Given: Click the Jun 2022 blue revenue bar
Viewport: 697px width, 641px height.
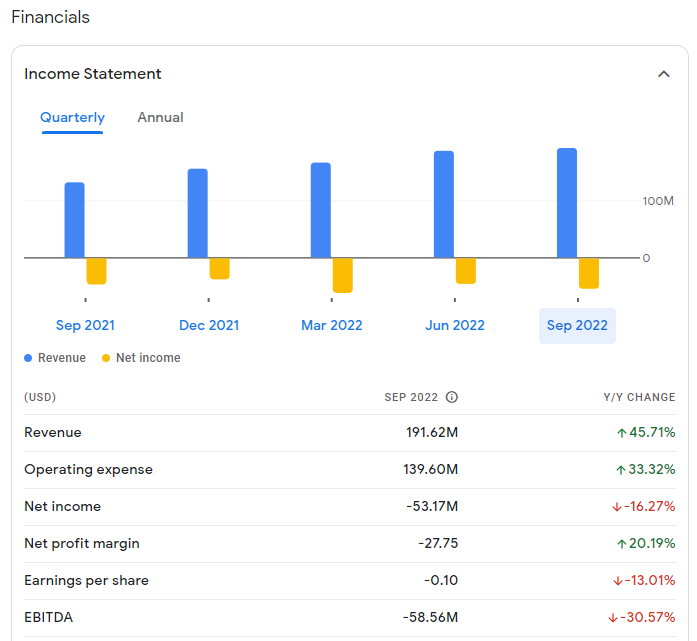Looking at the screenshot, I should tap(444, 204).
